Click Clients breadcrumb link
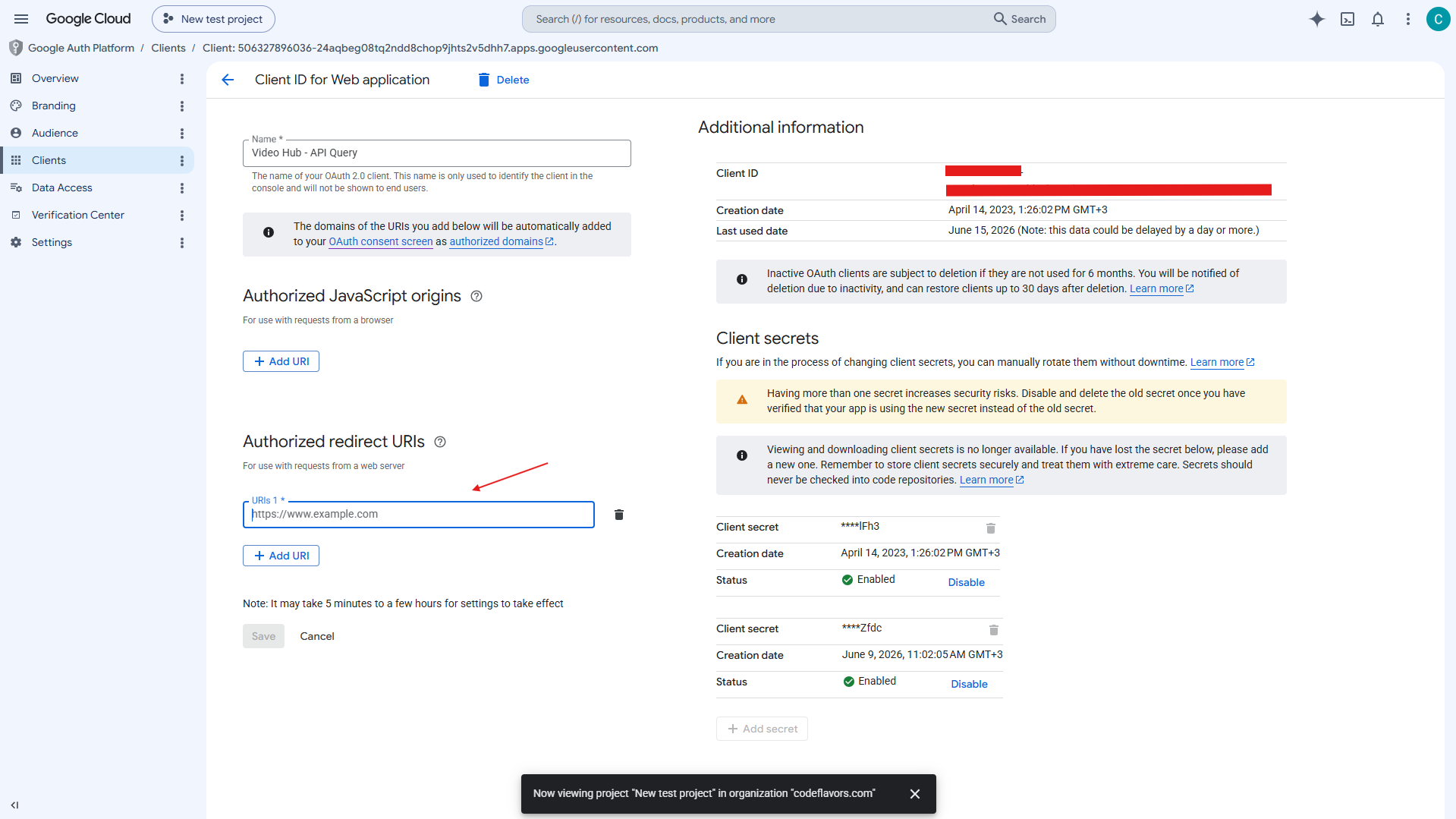Screen dimensions: 1456x819 pyautogui.click(x=168, y=48)
